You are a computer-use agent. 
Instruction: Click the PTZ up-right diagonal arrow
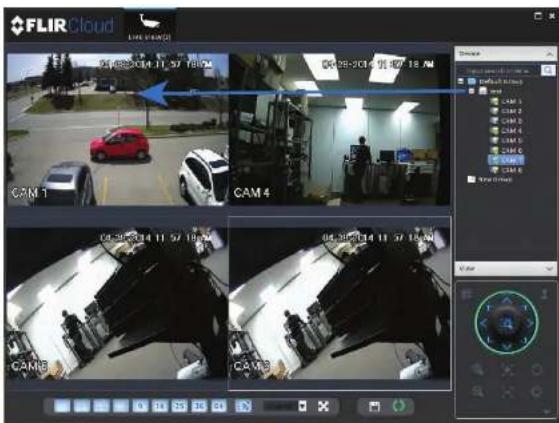[x=523, y=307]
